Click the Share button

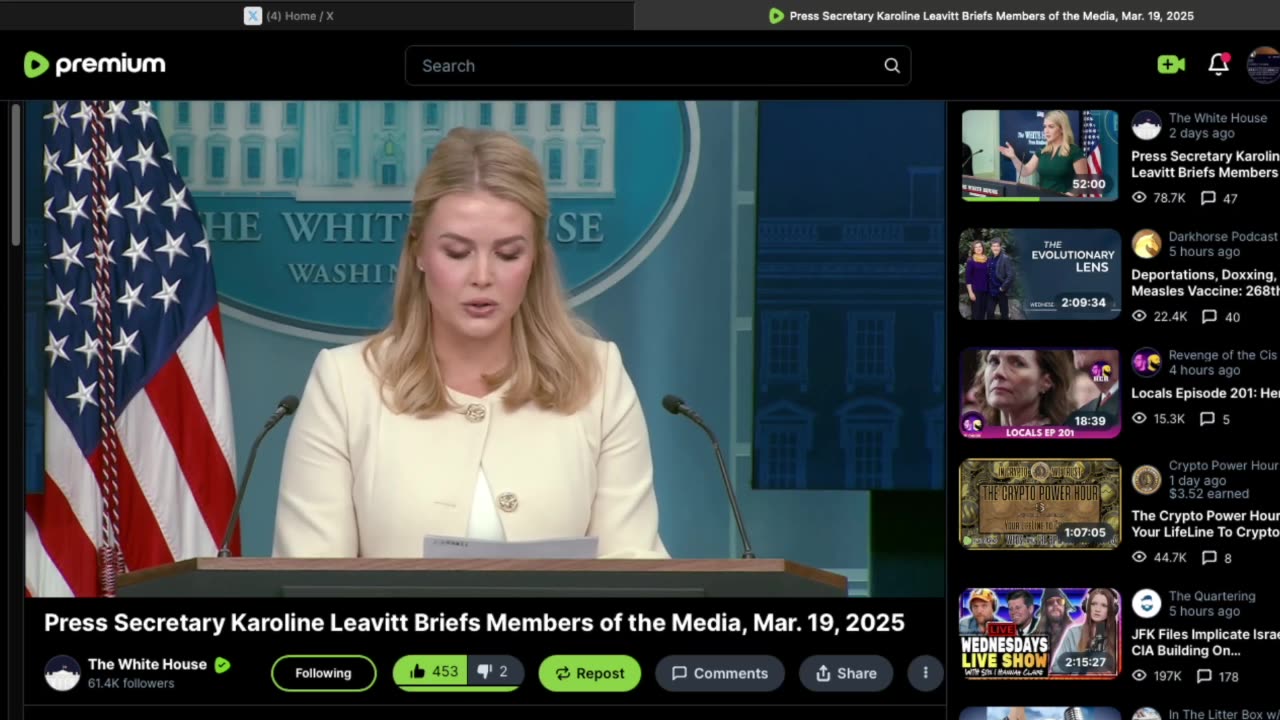pos(846,673)
